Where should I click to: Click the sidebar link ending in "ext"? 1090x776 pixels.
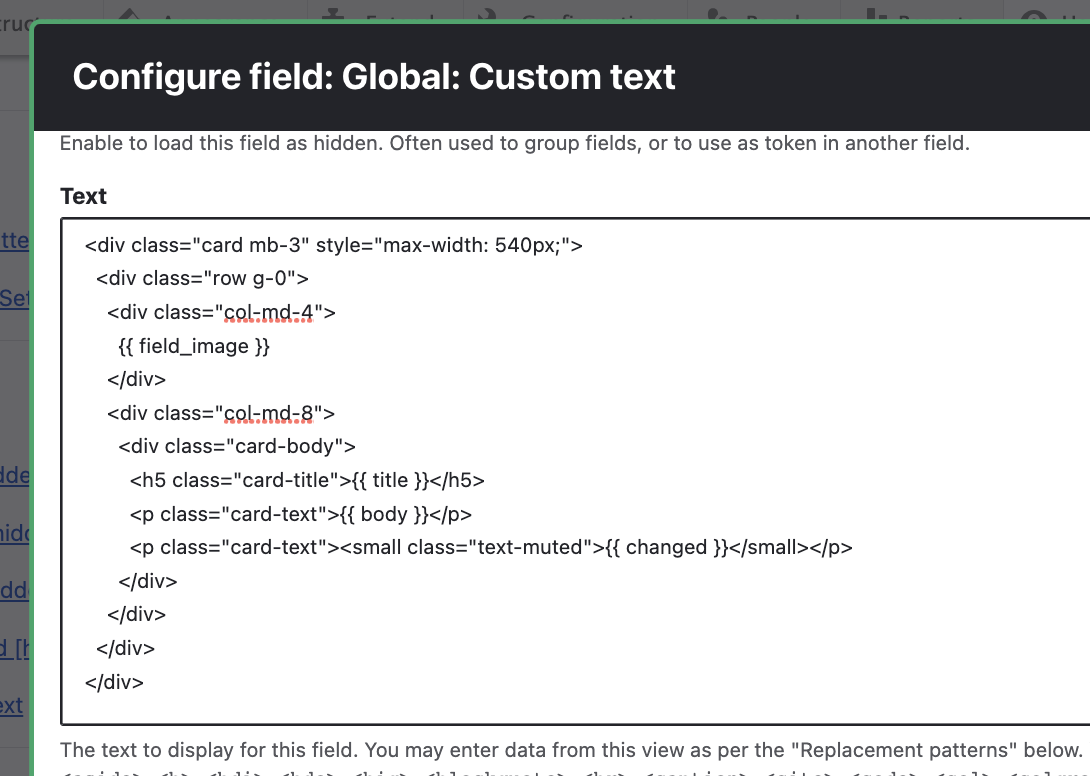12,705
